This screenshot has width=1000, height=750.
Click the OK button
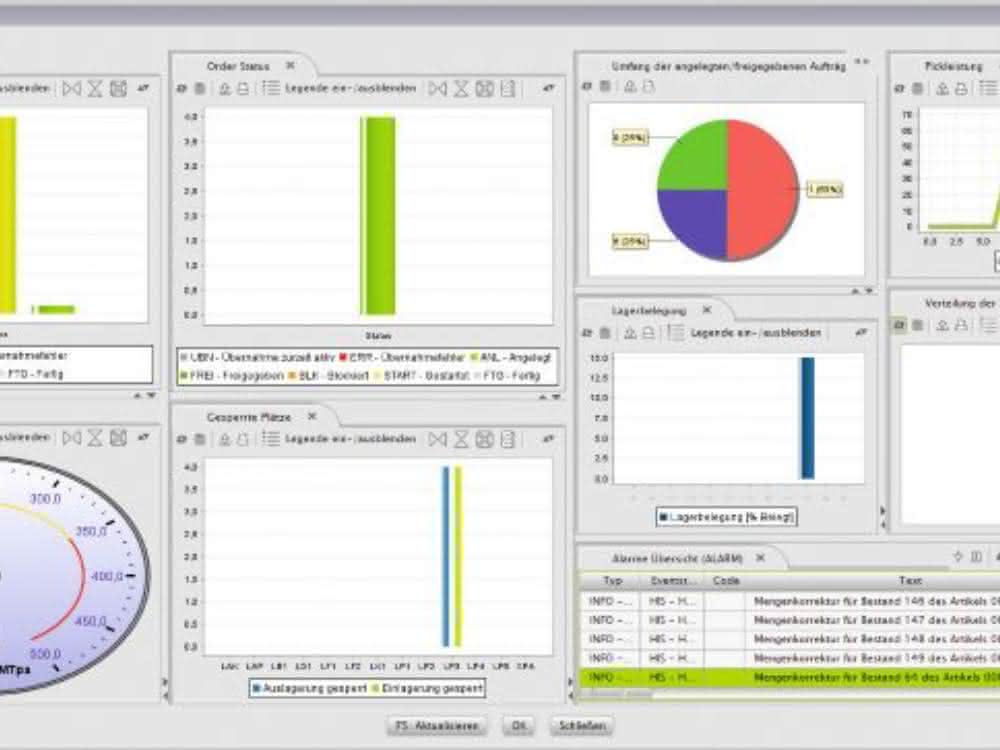(x=518, y=726)
